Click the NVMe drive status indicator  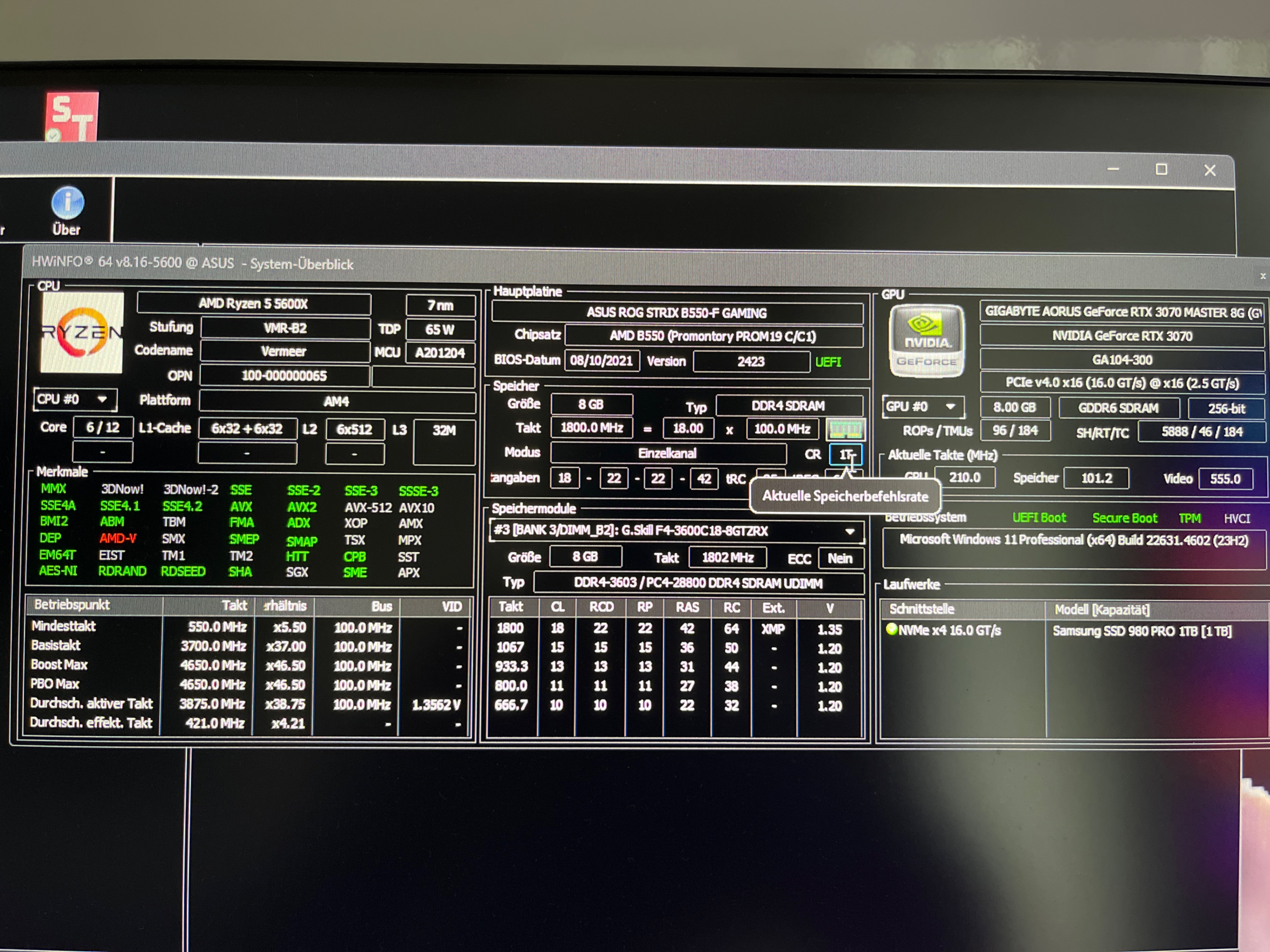point(891,629)
